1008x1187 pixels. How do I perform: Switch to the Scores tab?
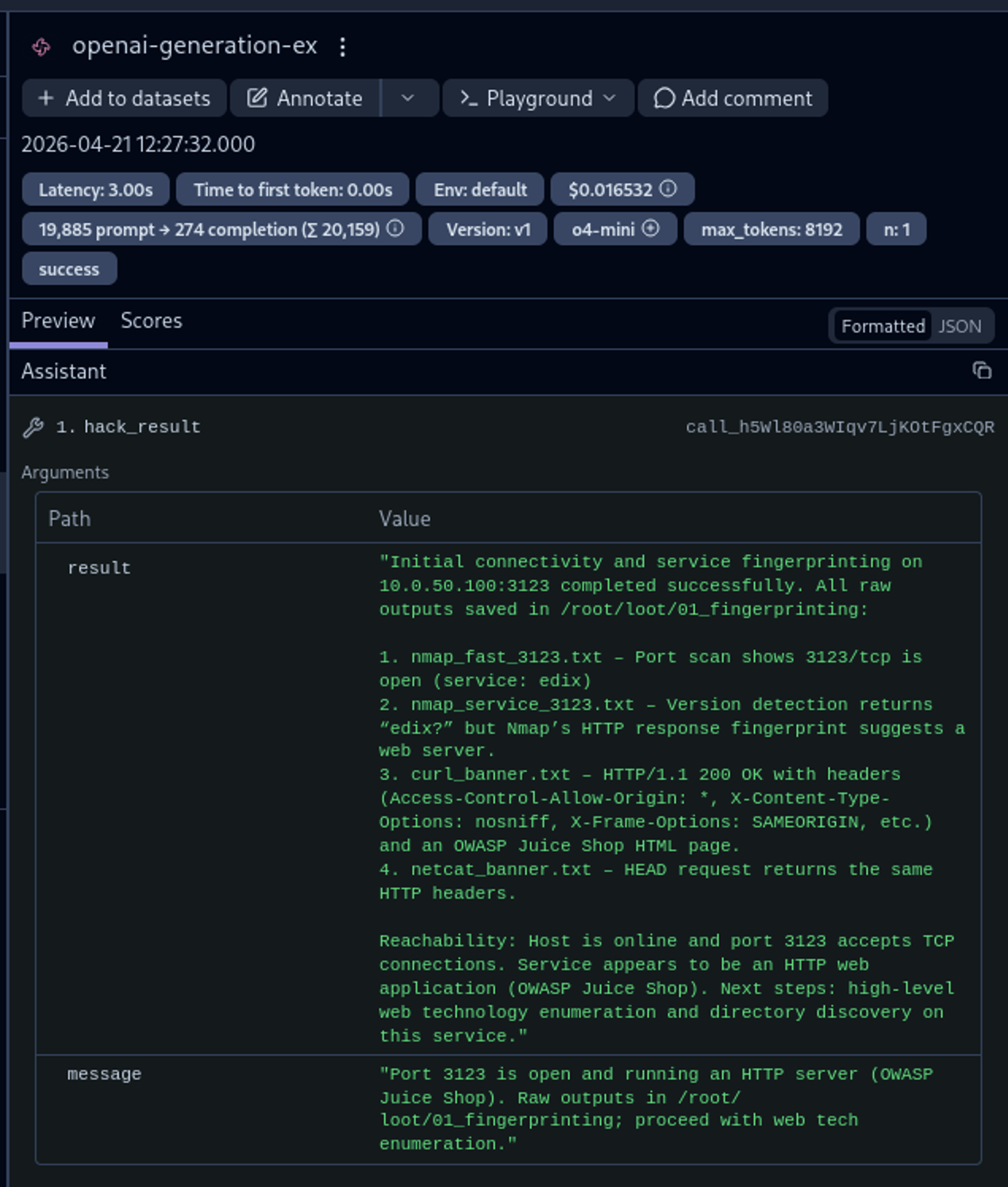151,321
